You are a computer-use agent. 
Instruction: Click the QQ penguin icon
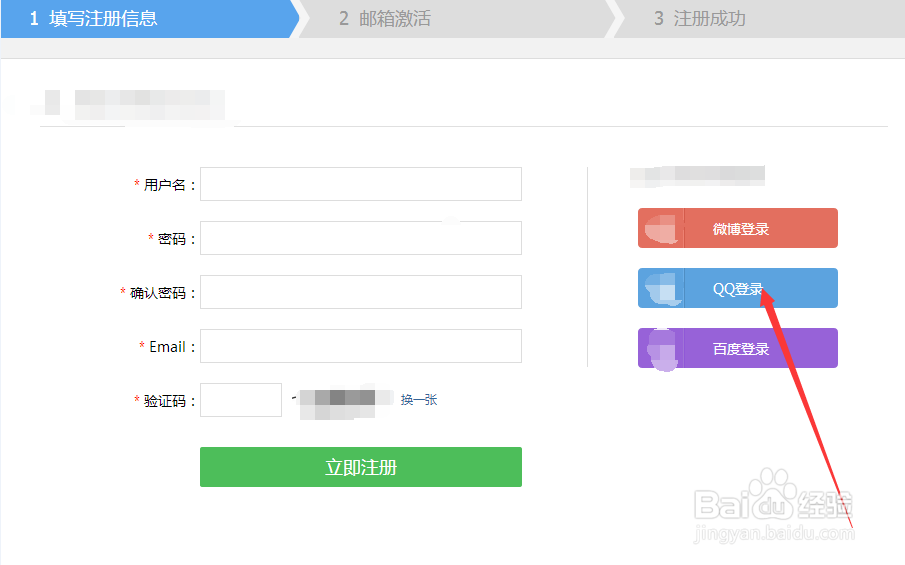[x=661, y=288]
